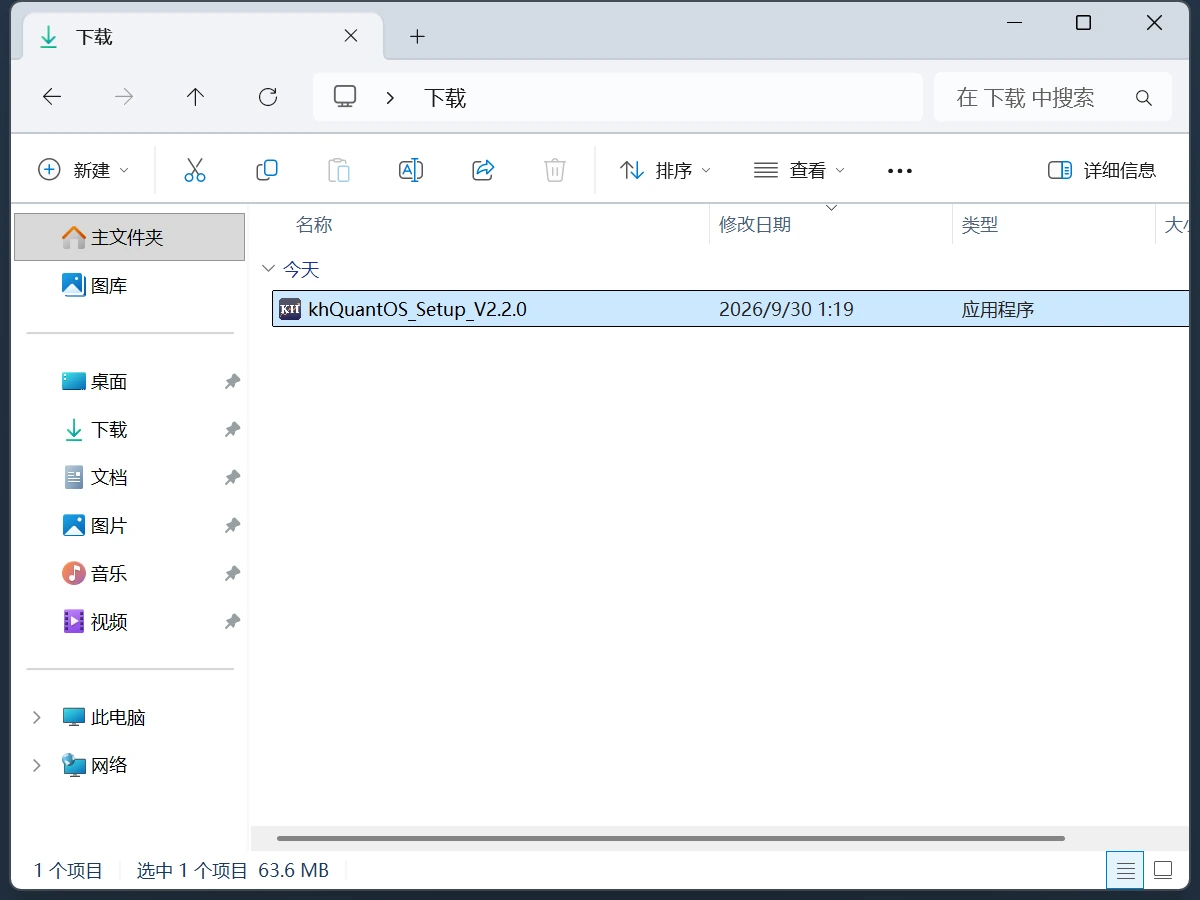Screen dimensions: 1200x900
Task: Open 主文件夹 in sidebar
Action: 129,237
